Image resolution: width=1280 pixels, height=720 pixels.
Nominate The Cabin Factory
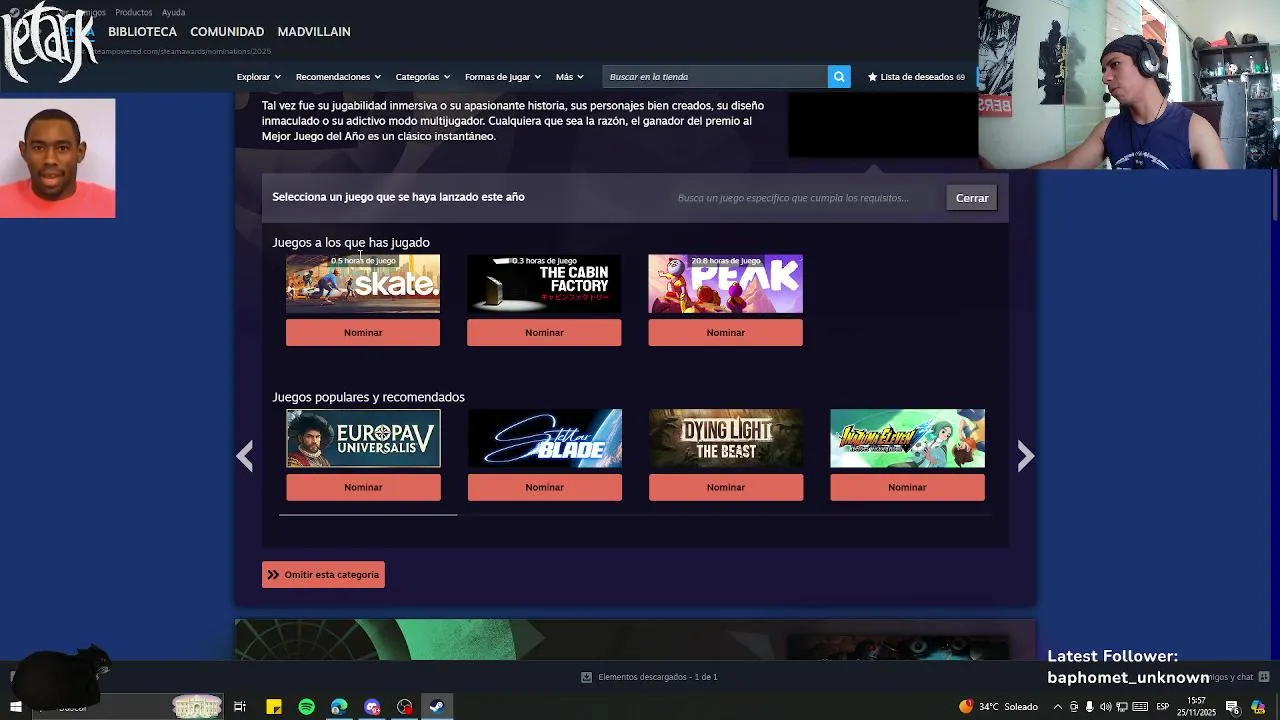point(544,333)
